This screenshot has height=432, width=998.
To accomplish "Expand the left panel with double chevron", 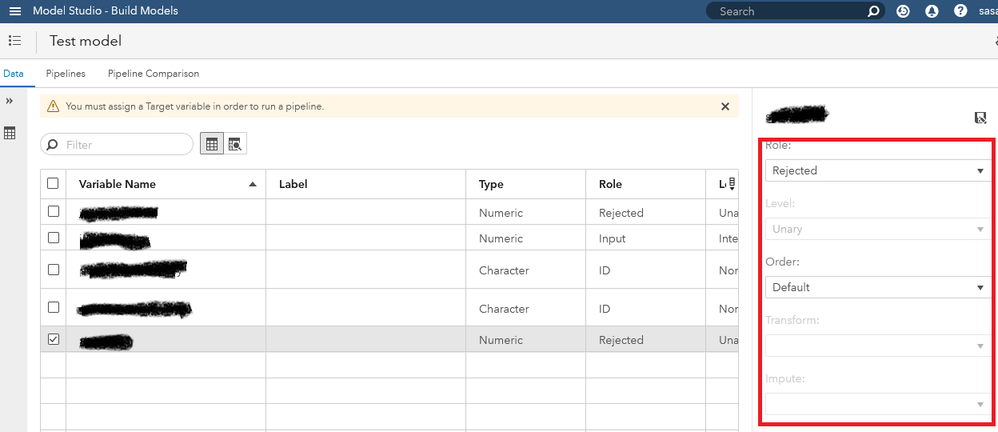I will click(10, 102).
